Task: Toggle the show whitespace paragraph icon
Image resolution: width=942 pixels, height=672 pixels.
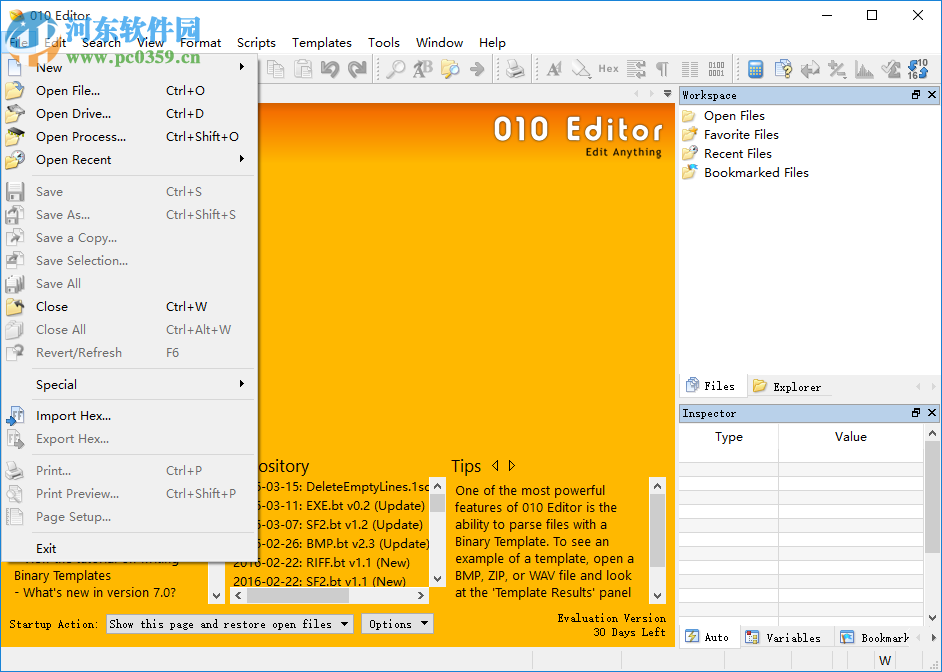Action: [x=663, y=69]
